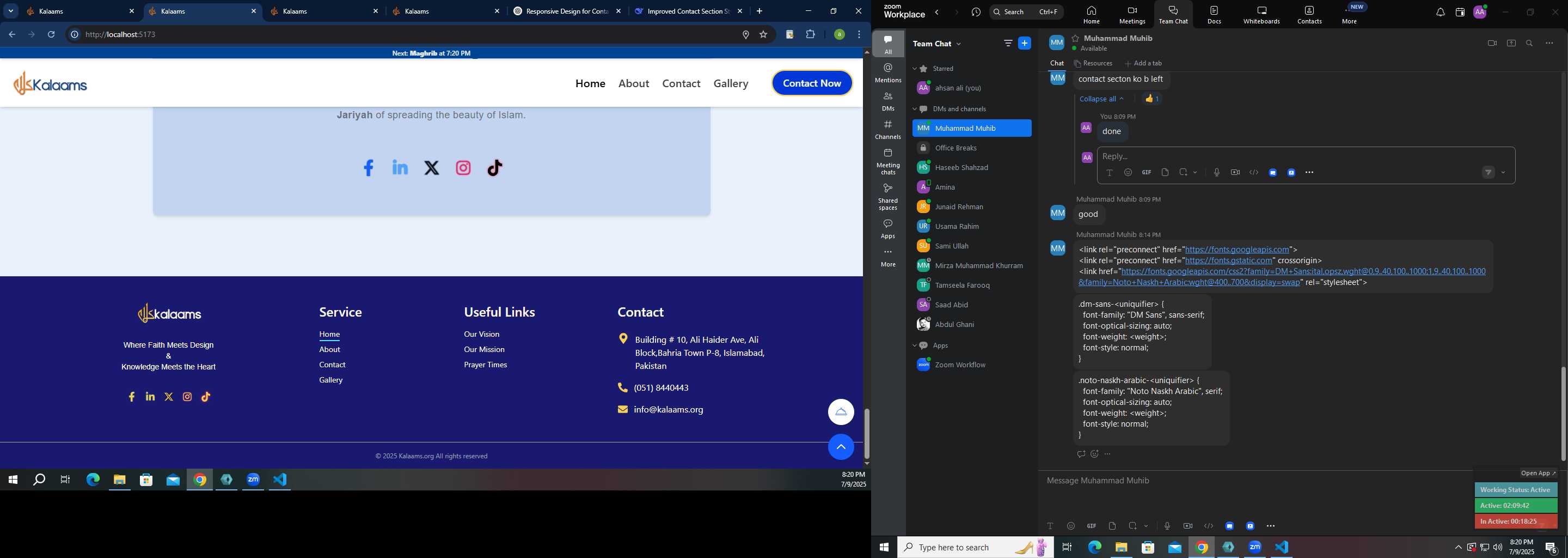1568x558 pixels.
Task: Open Chrome's tab search dropdown arrow
Action: click(11, 11)
